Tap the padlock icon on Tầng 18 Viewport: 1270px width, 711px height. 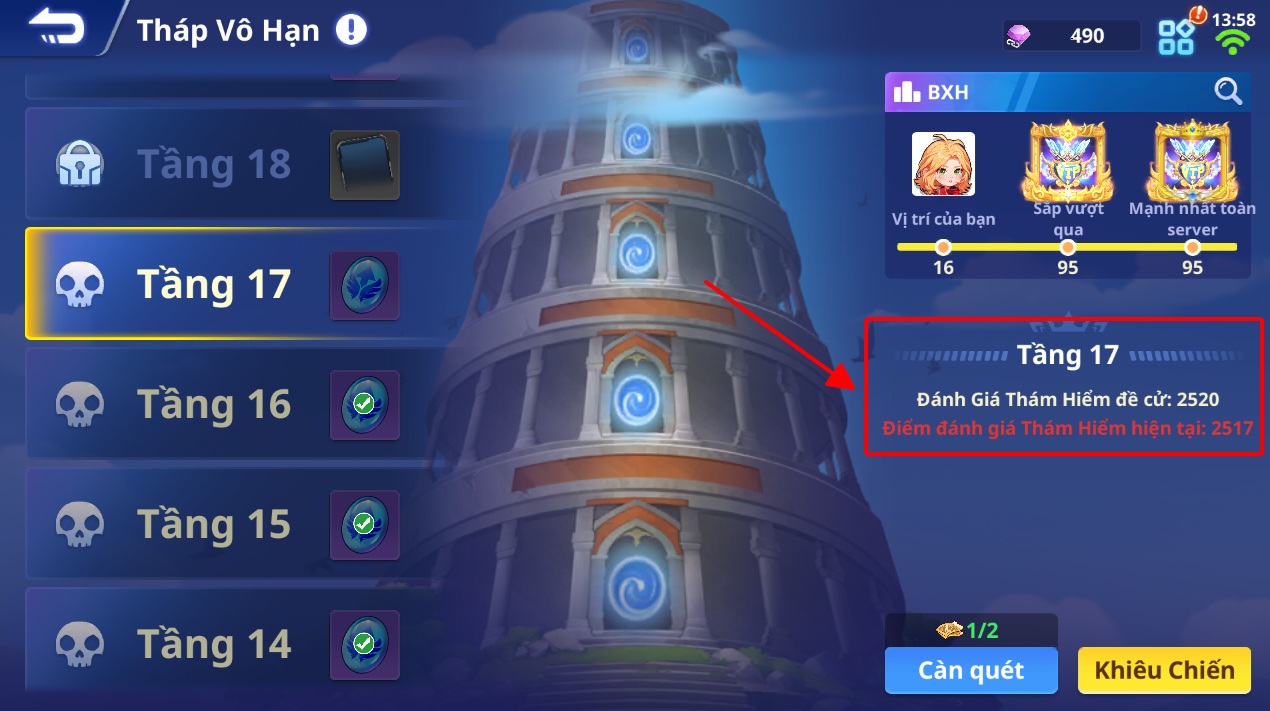[79, 164]
